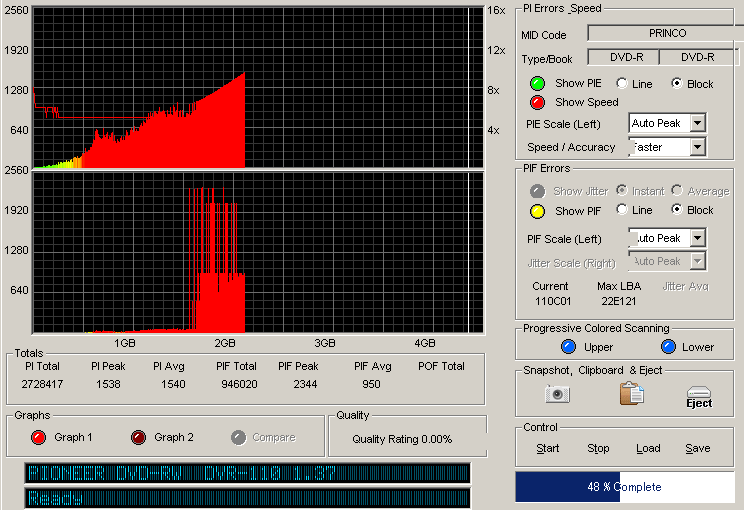The width and height of the screenshot is (744, 510).
Task: Select the Average jitter option
Action: click(677, 190)
